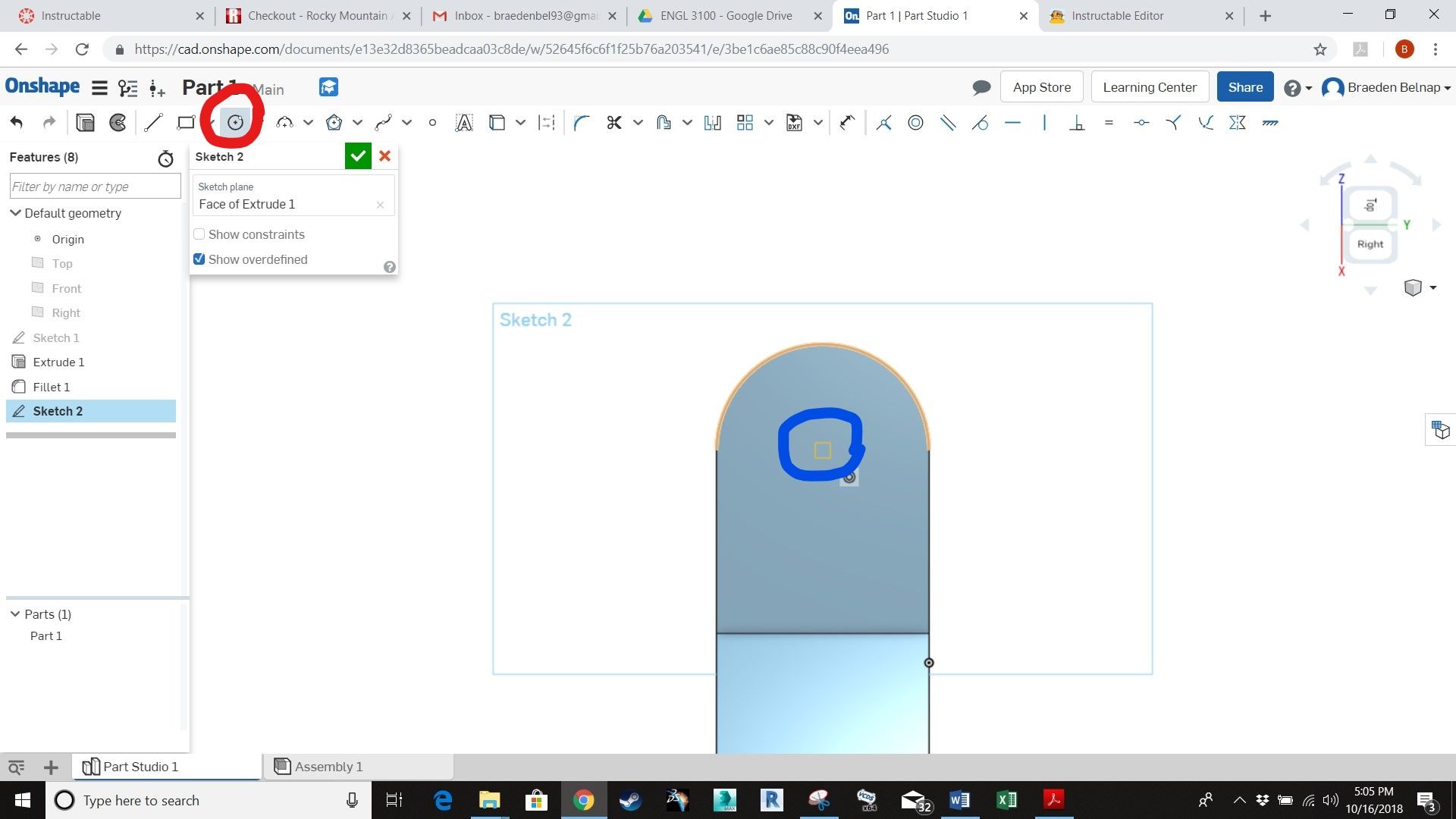Click the Undo arrow in the toolbar
The height and width of the screenshot is (819, 1456).
(17, 122)
